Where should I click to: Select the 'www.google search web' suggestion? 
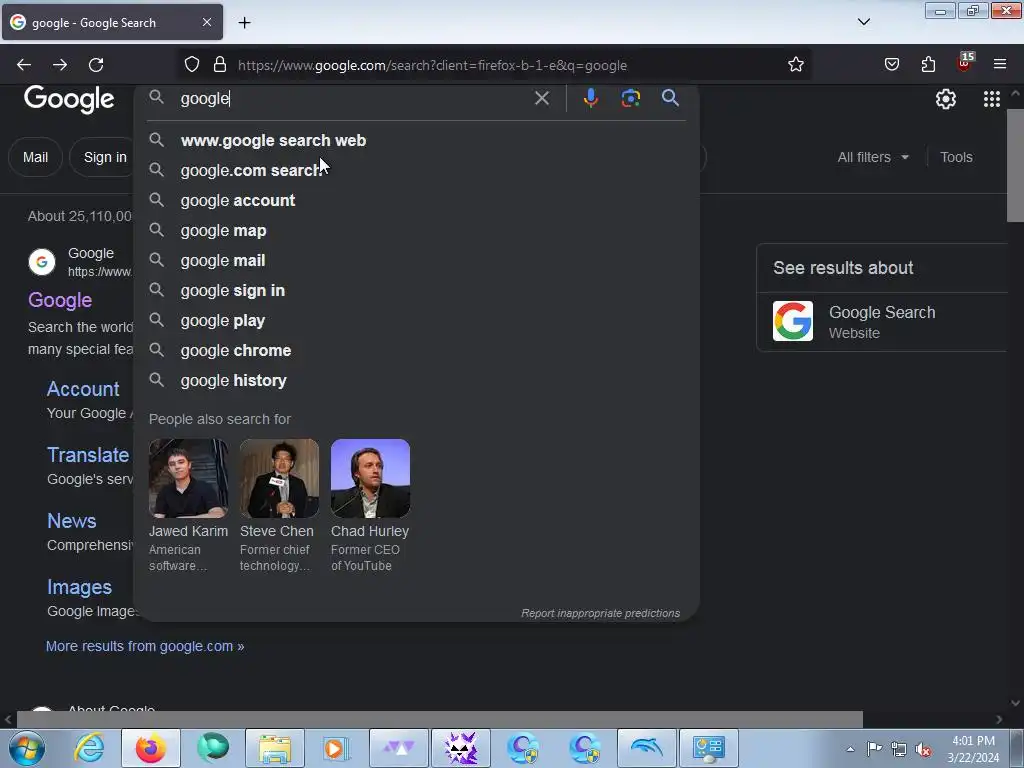coord(416,140)
